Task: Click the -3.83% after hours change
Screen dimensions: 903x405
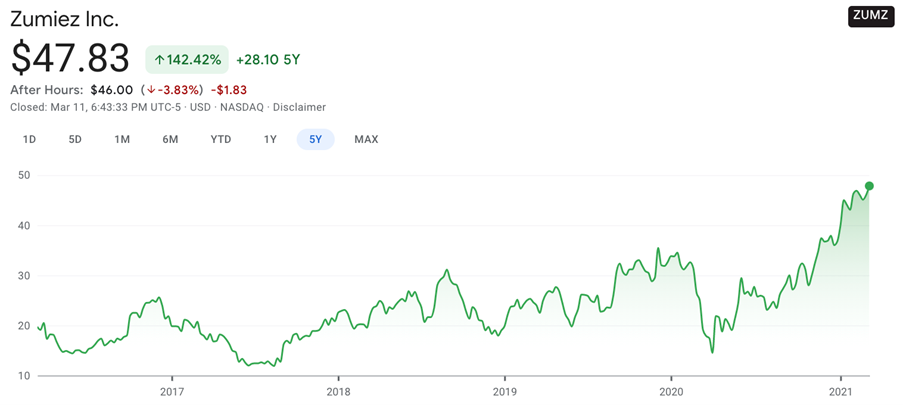Action: pyautogui.click(x=172, y=90)
